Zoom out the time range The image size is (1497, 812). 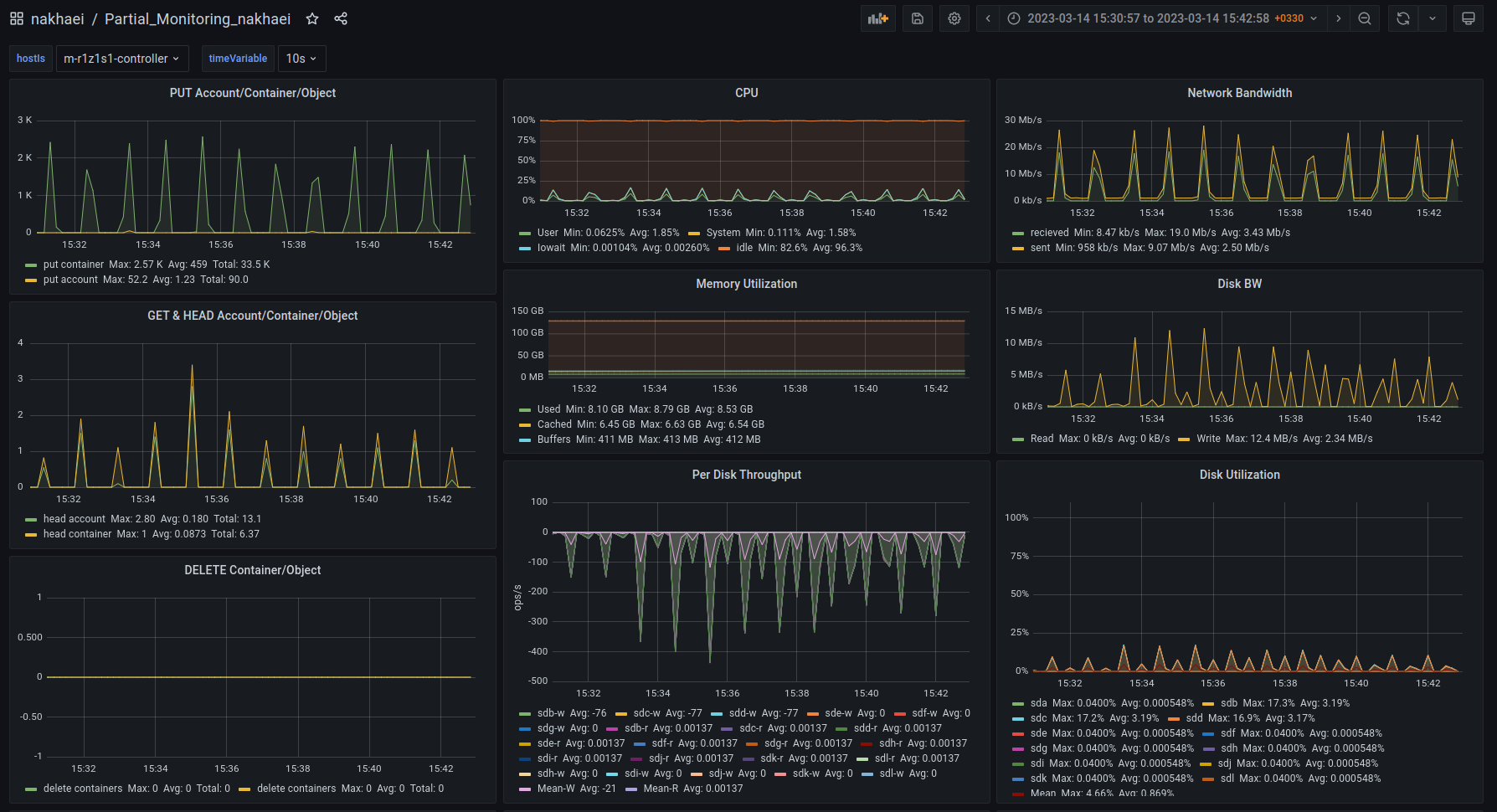click(1365, 18)
